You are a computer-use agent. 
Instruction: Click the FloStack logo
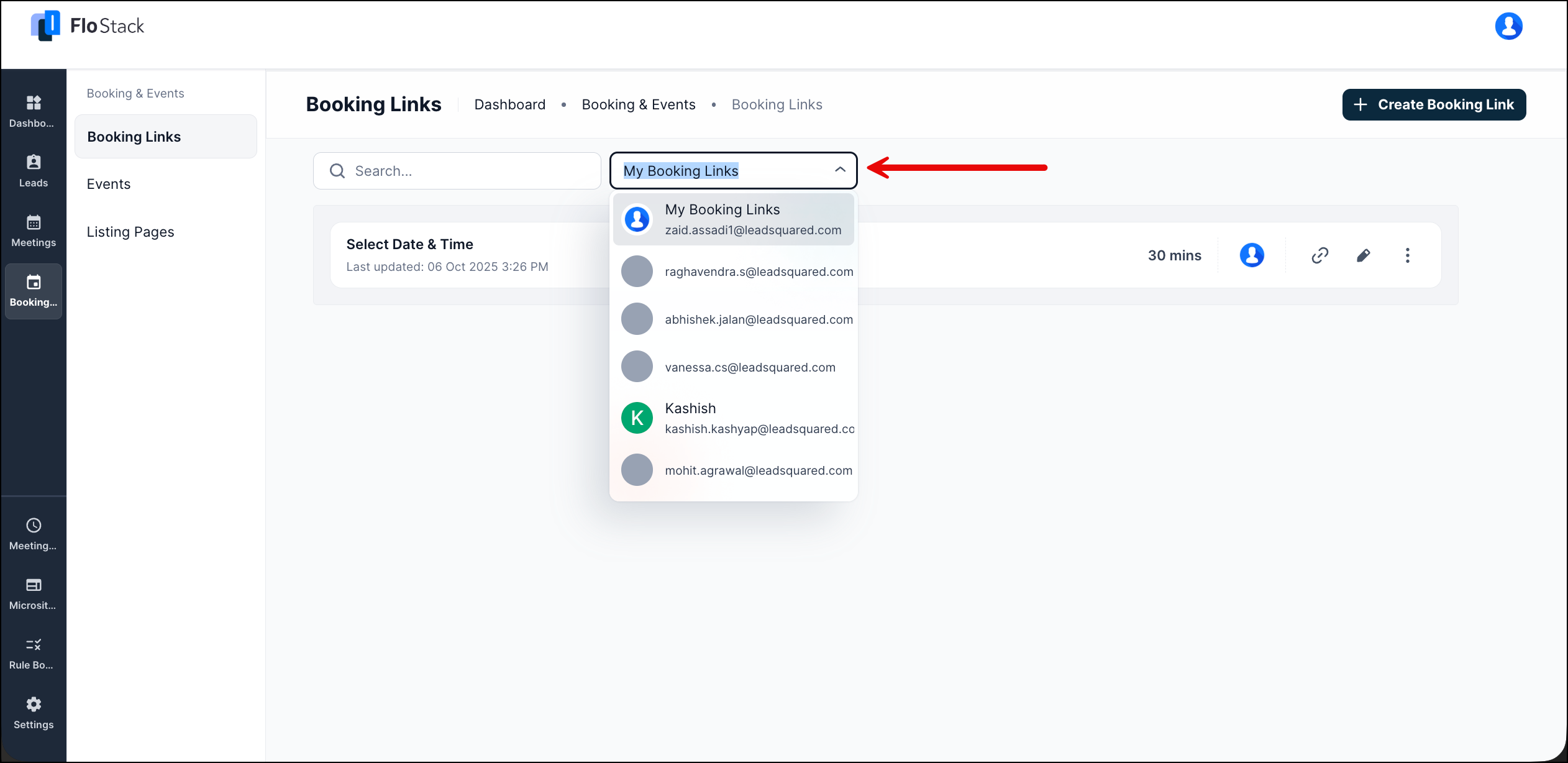click(87, 25)
